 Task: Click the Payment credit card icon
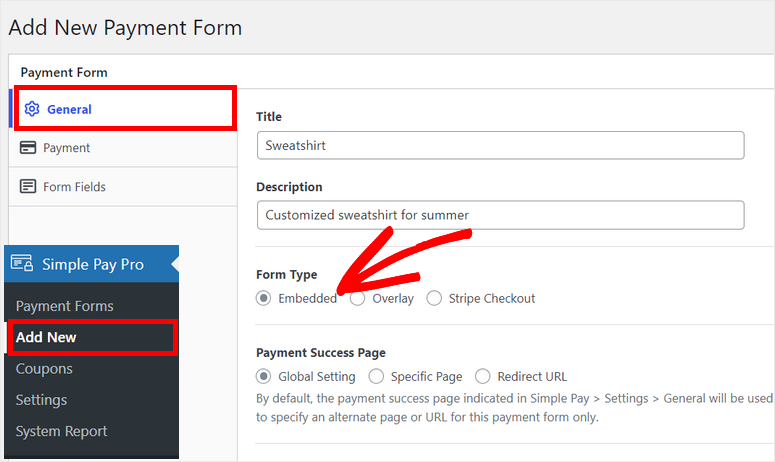click(28, 147)
